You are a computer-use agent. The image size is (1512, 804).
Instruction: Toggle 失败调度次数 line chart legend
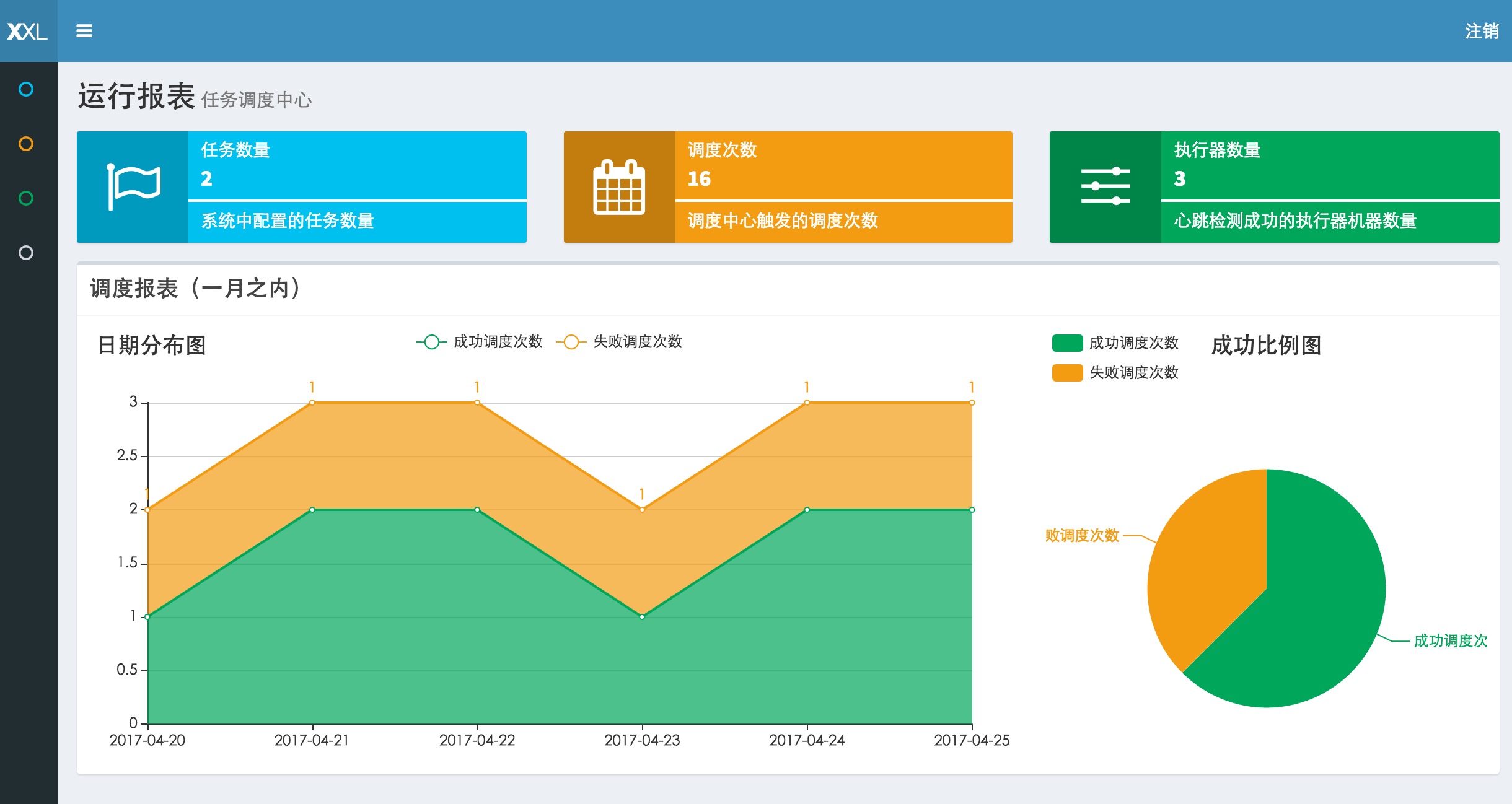(619, 342)
